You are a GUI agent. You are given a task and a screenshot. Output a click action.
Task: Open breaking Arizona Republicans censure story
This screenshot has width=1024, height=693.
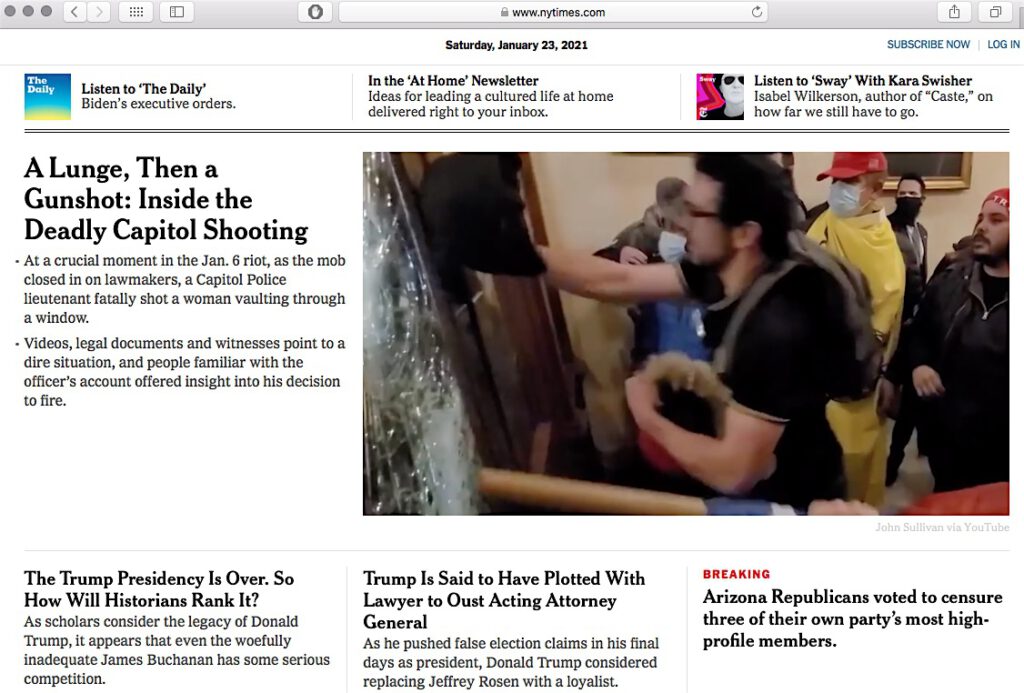coord(852,619)
